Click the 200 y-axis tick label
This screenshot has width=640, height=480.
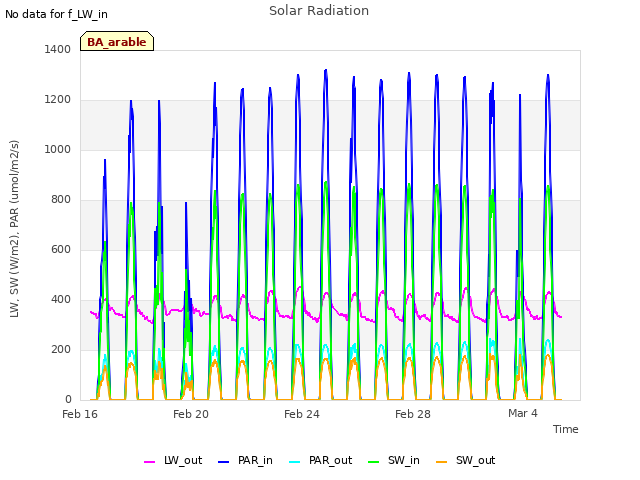[x=61, y=349]
